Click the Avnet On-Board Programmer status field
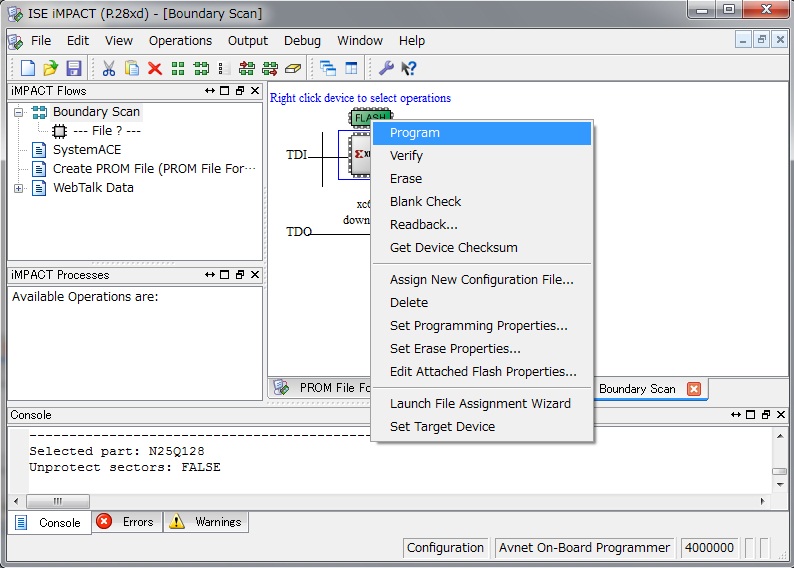The width and height of the screenshot is (794, 568). pyautogui.click(x=584, y=548)
